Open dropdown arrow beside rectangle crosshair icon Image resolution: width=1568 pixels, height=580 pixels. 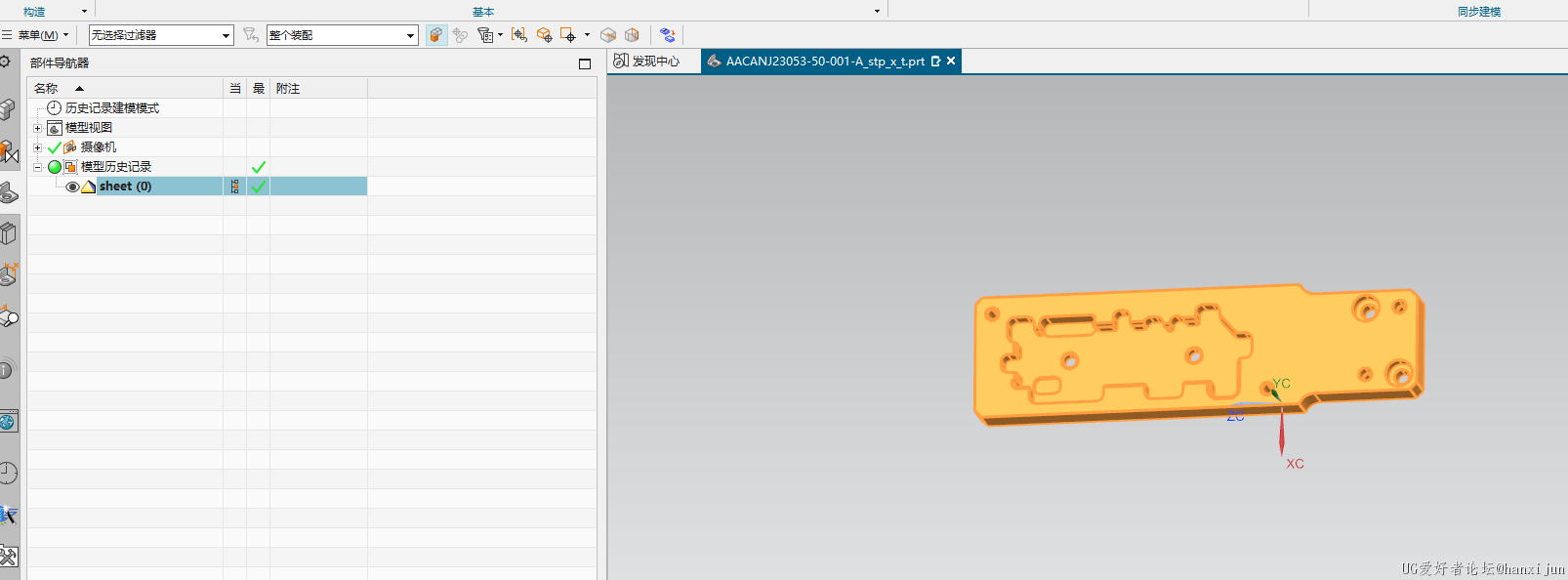587,35
